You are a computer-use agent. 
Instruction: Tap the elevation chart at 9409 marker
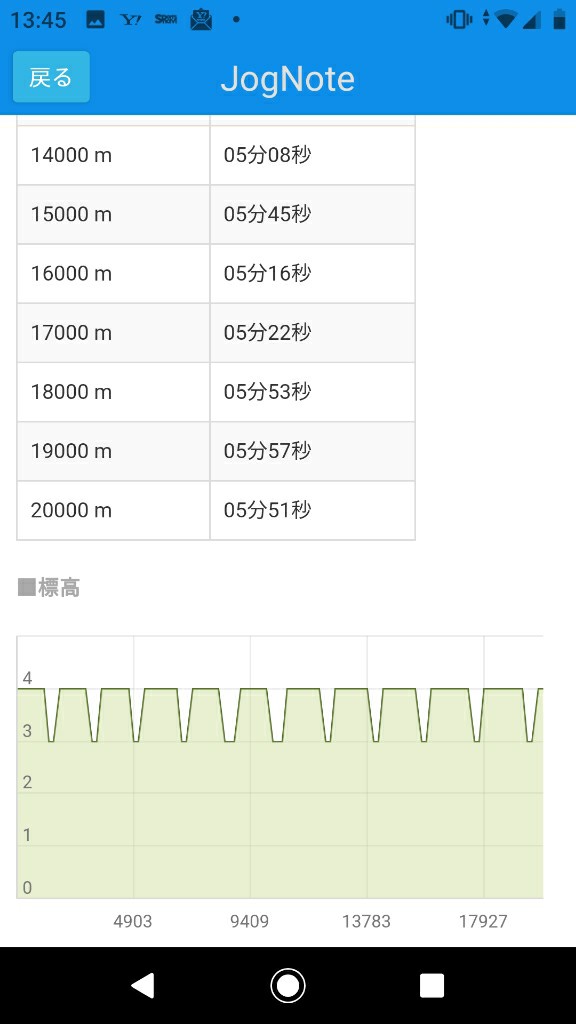(250, 767)
